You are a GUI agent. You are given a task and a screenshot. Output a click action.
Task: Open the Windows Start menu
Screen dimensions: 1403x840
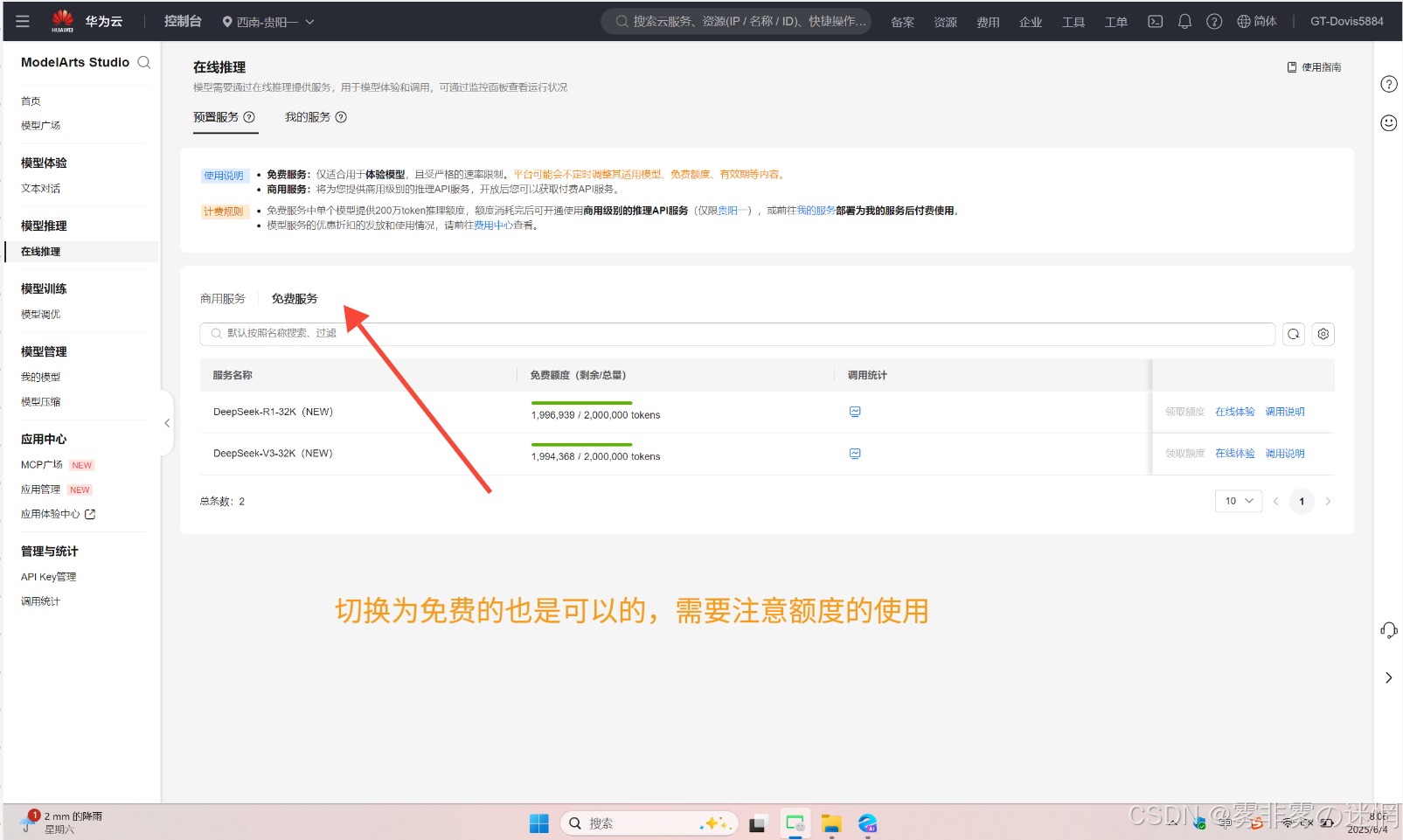538,823
